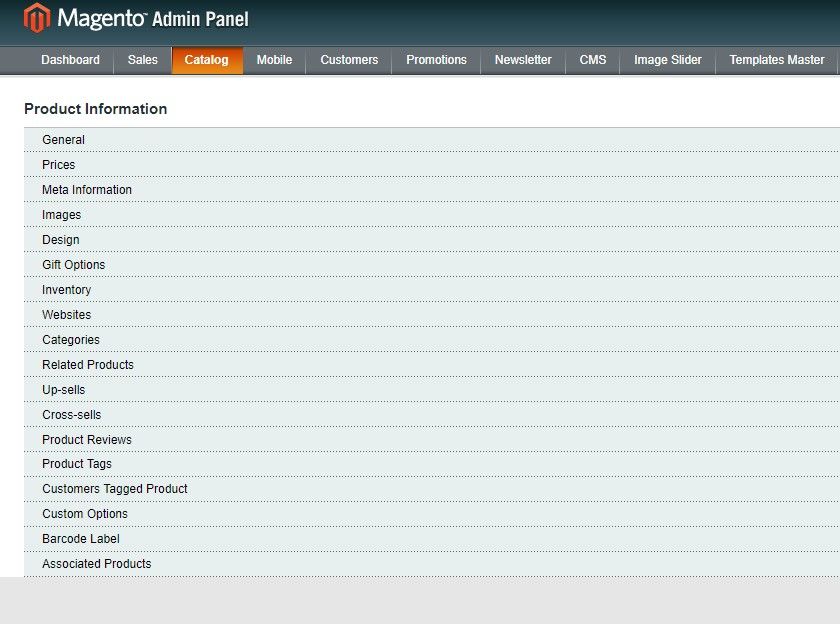The width and height of the screenshot is (840, 624).
Task: Open the Dashboard menu
Action: coord(70,60)
